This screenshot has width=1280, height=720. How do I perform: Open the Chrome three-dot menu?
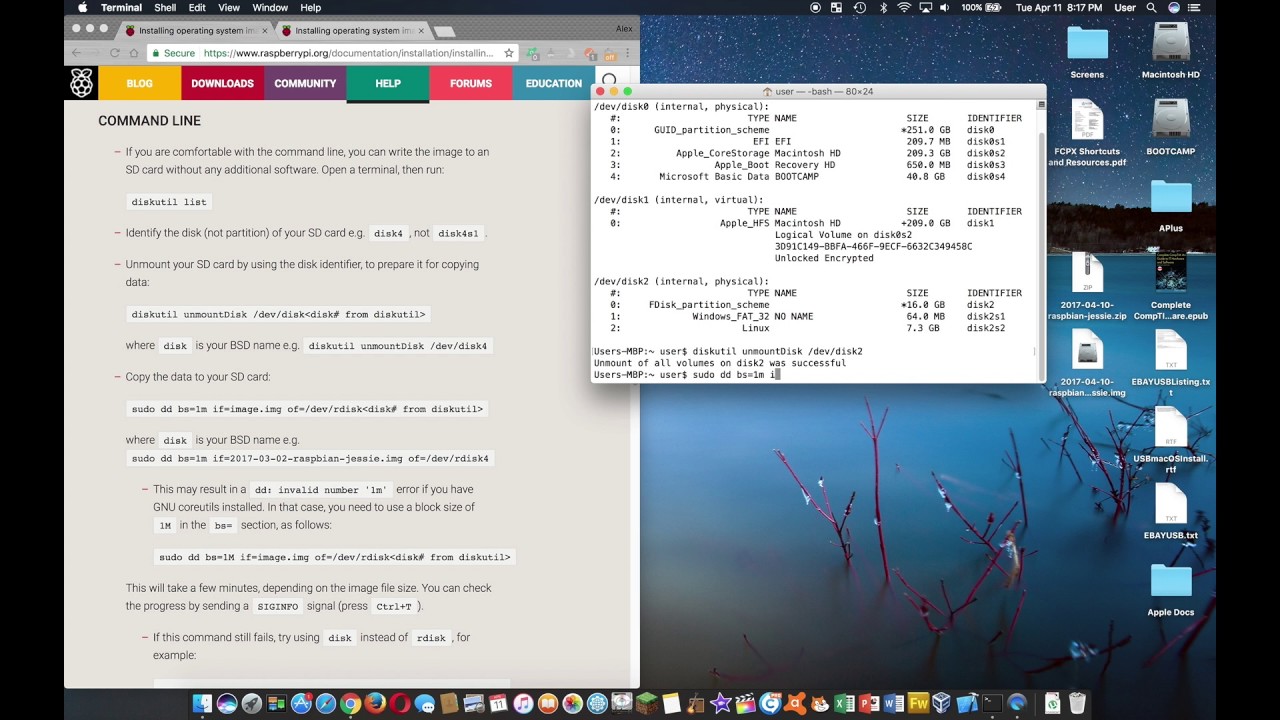627,53
